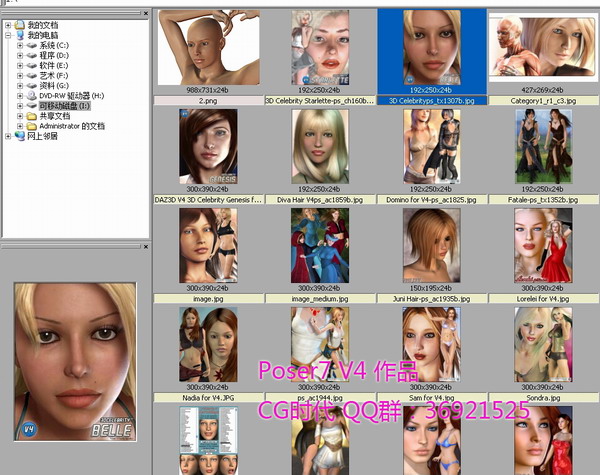Click the Nadia for V4.JPG filename label

209,398
